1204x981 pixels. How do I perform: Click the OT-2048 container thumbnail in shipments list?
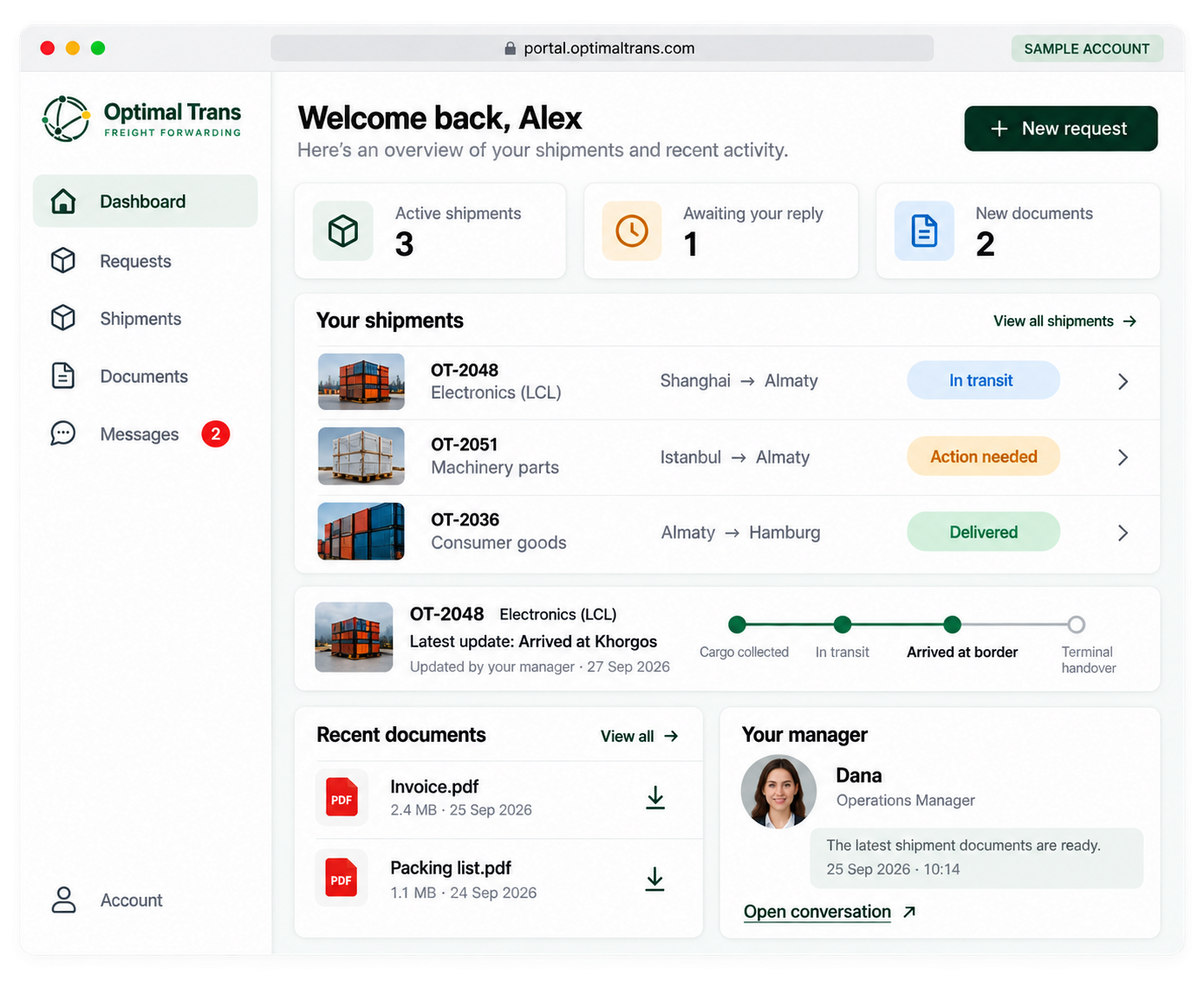(x=361, y=381)
